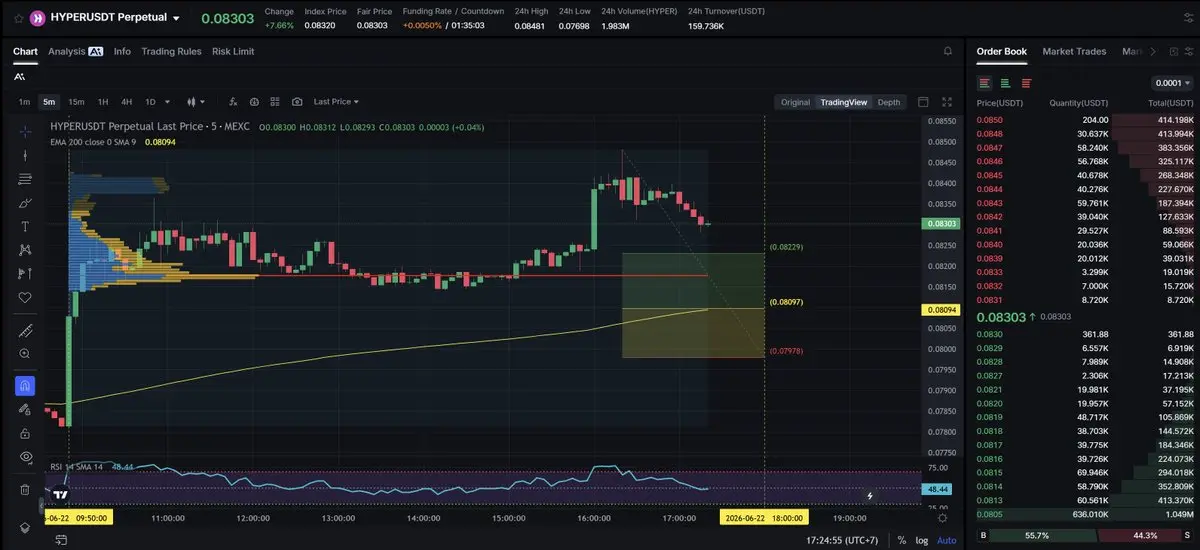Show both buy and sell order book view

pyautogui.click(x=985, y=83)
